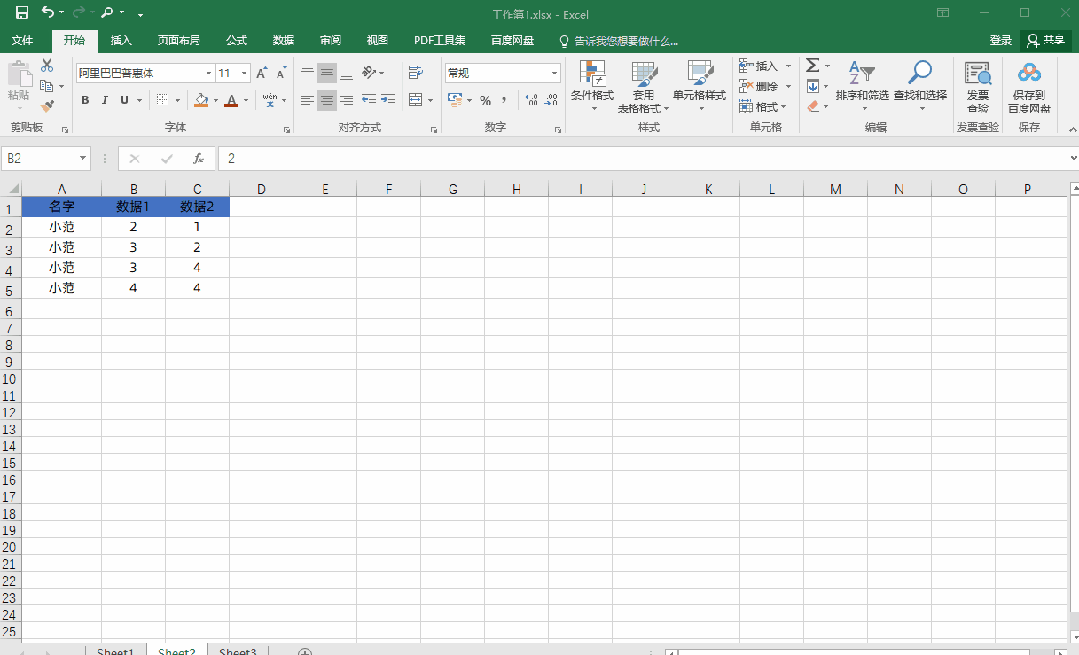Click the fill color paint bucket swatch
This screenshot has height=655, width=1079.
point(201,100)
